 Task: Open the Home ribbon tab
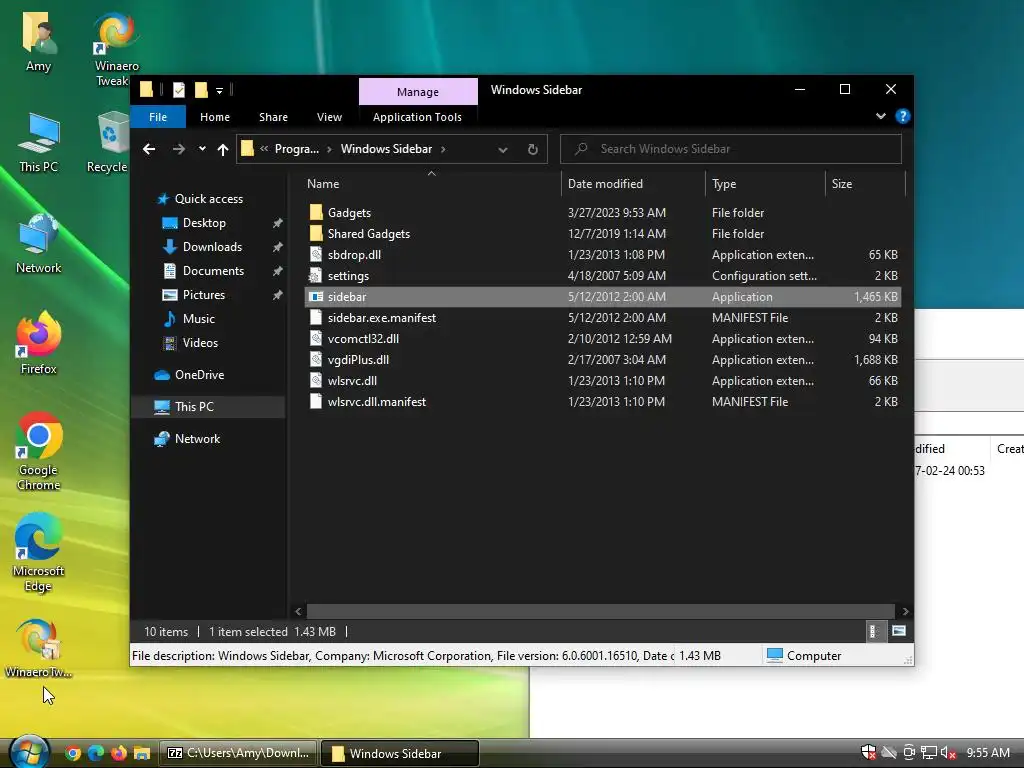click(215, 117)
